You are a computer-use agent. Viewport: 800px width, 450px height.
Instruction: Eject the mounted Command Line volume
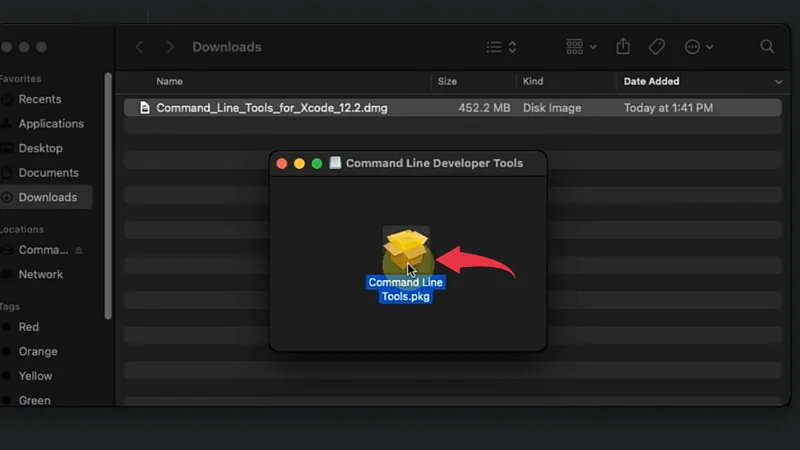(79, 250)
